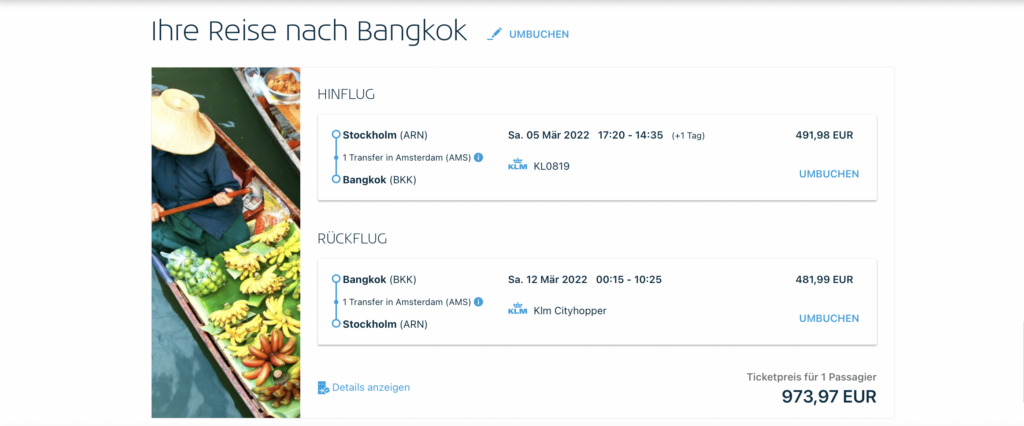The image size is (1024, 426).
Task: Click the Bangkok floating market photo
Action: (x=226, y=242)
